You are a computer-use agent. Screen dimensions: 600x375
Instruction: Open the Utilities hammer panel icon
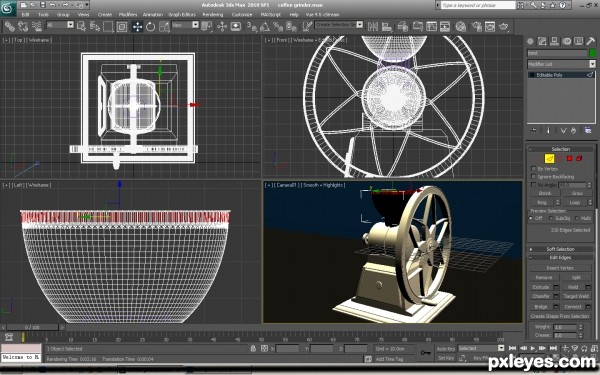click(591, 41)
